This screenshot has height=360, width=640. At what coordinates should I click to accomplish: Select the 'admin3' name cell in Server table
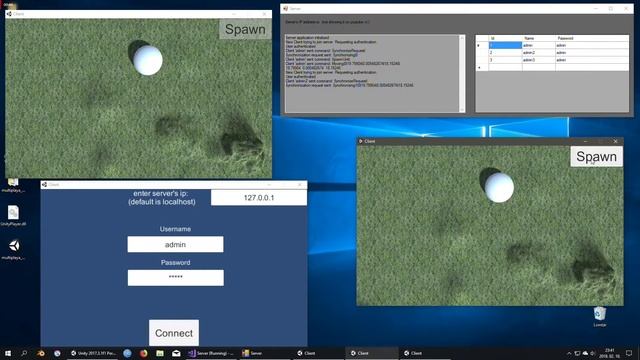tap(538, 60)
